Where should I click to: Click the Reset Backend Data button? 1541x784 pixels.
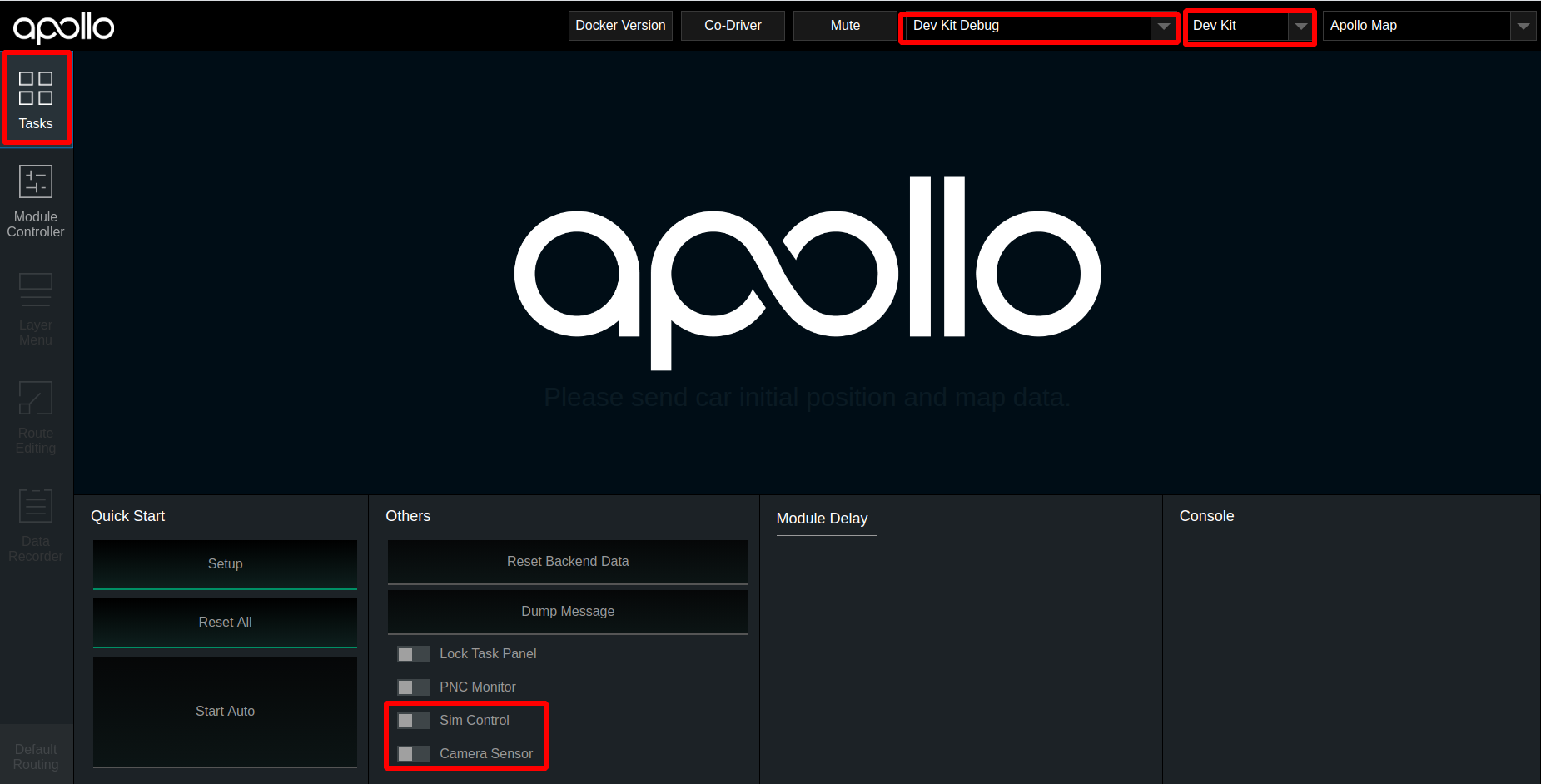[x=568, y=562]
